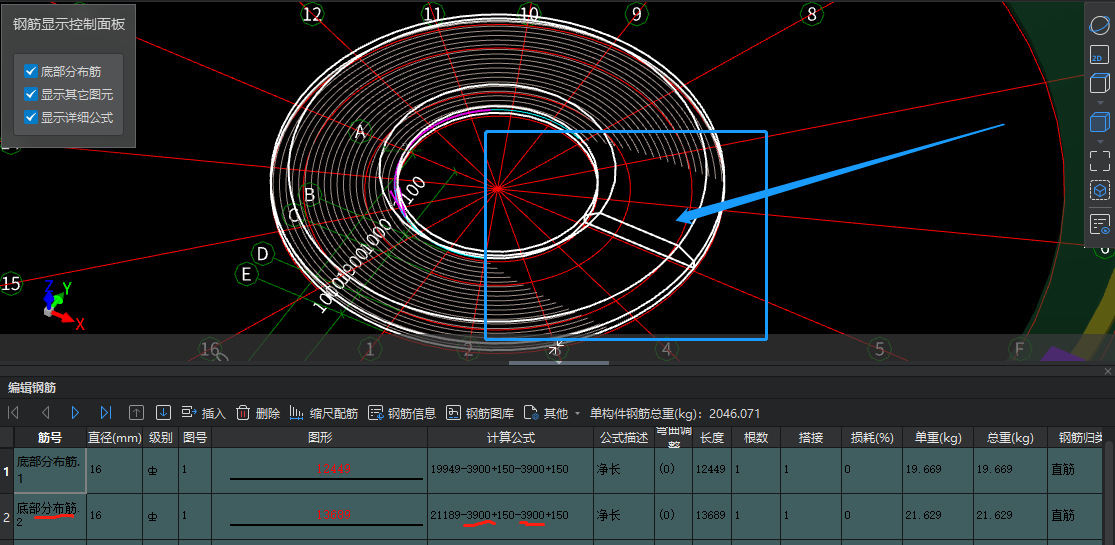Click the zoom extents dashed-frame icon
Viewport: 1115px width, 545px height.
coord(1100,161)
